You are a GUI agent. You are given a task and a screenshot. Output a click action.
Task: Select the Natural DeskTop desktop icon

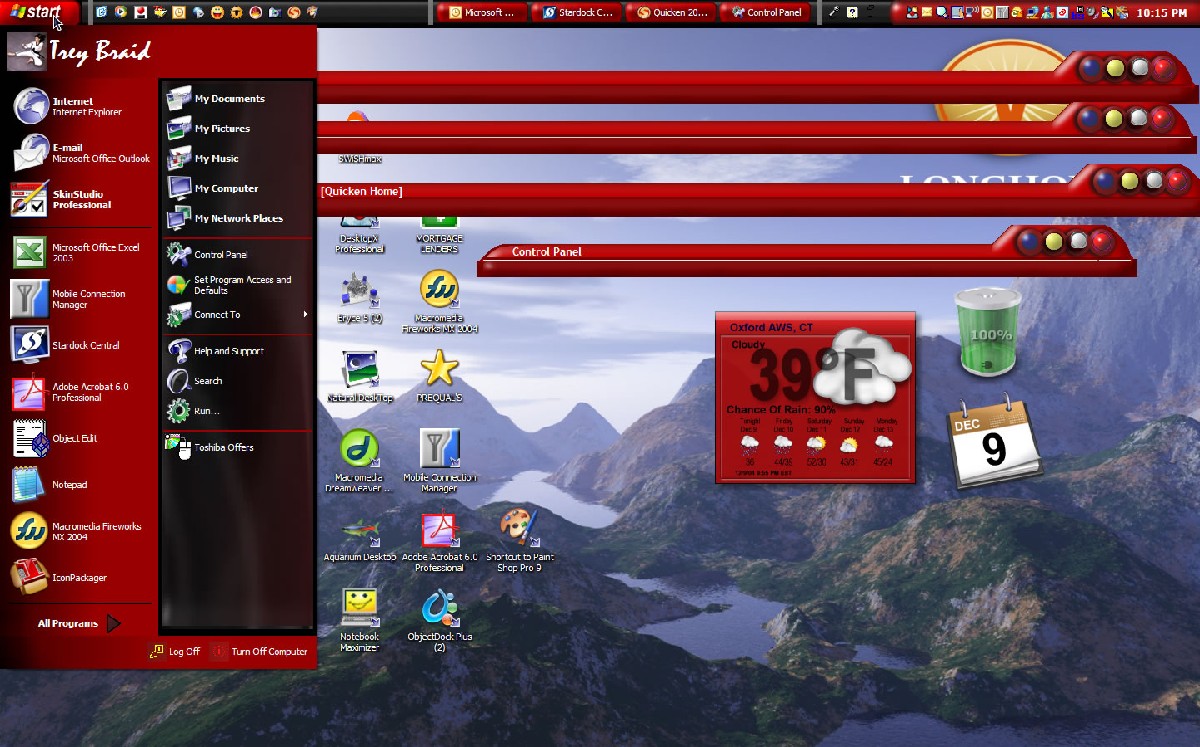click(360, 377)
